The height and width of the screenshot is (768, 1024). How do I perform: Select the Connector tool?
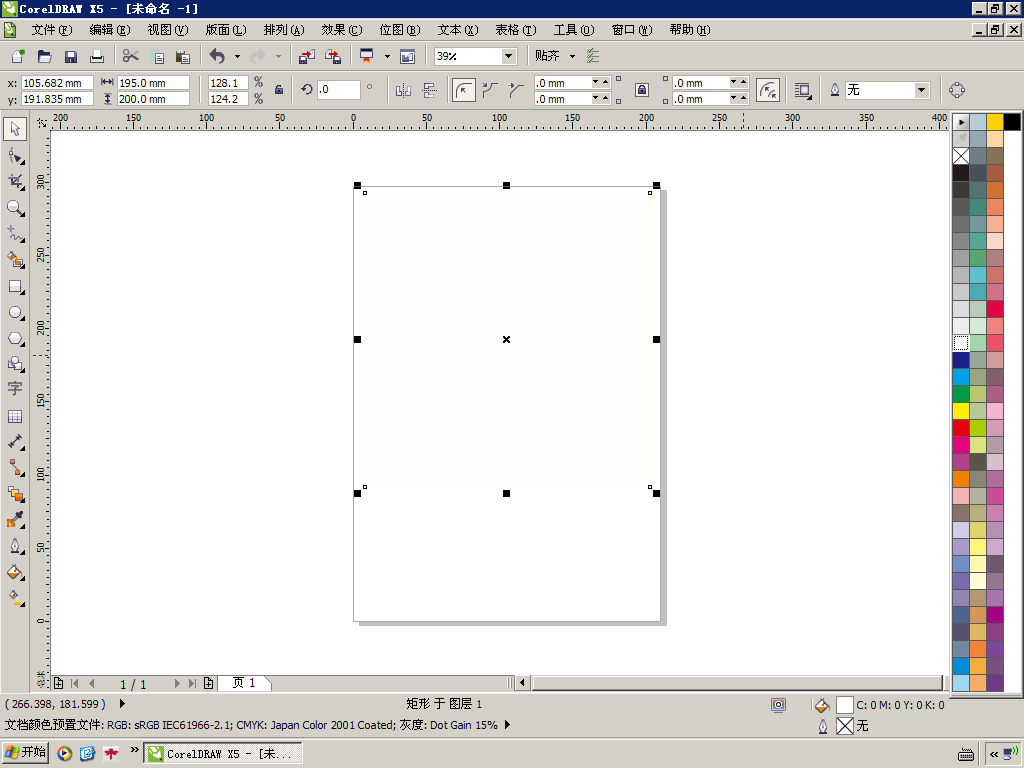[15, 468]
